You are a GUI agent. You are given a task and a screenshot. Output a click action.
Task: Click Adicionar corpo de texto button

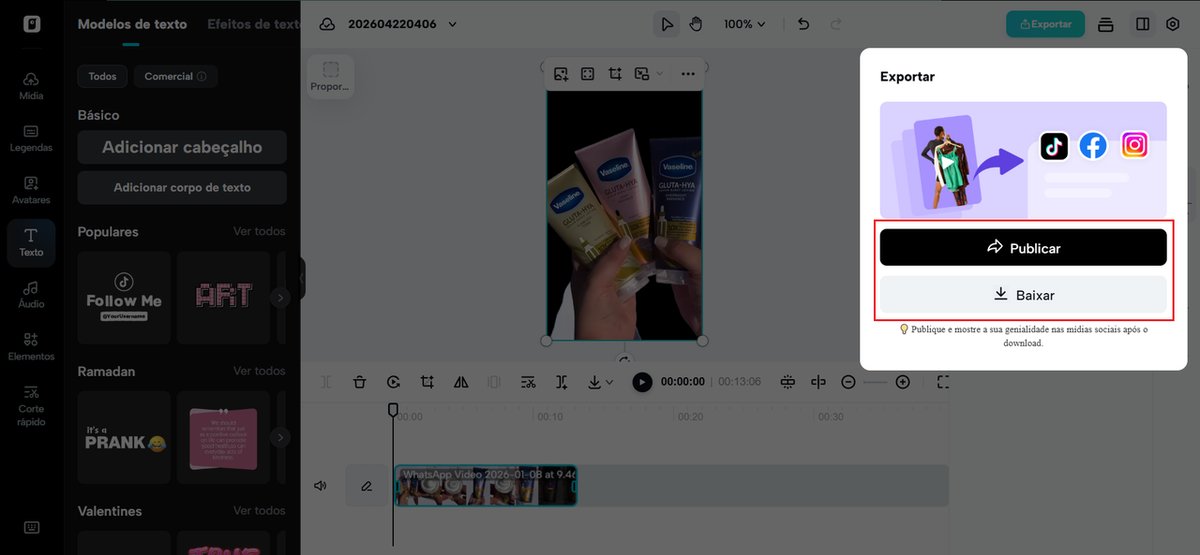[x=182, y=187]
